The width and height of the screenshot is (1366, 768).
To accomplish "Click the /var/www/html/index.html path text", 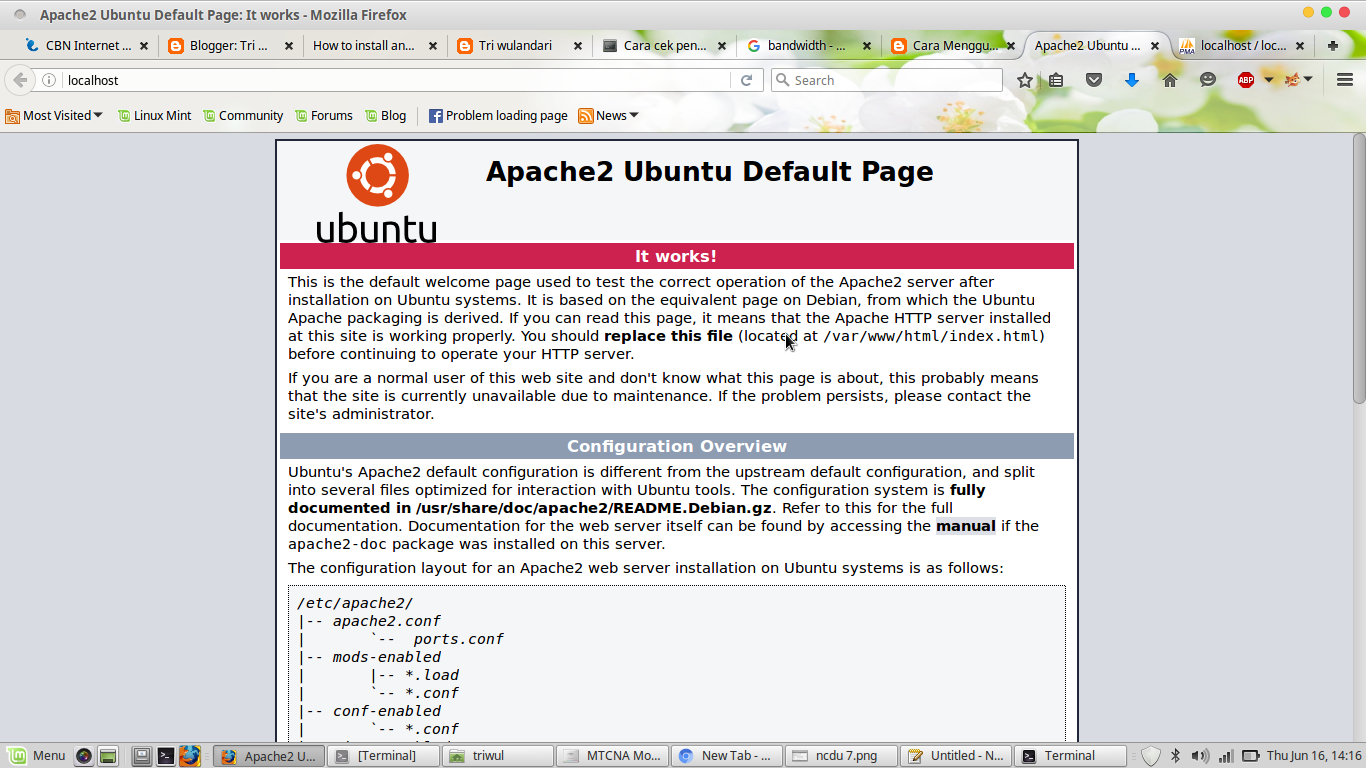I will [x=931, y=336].
